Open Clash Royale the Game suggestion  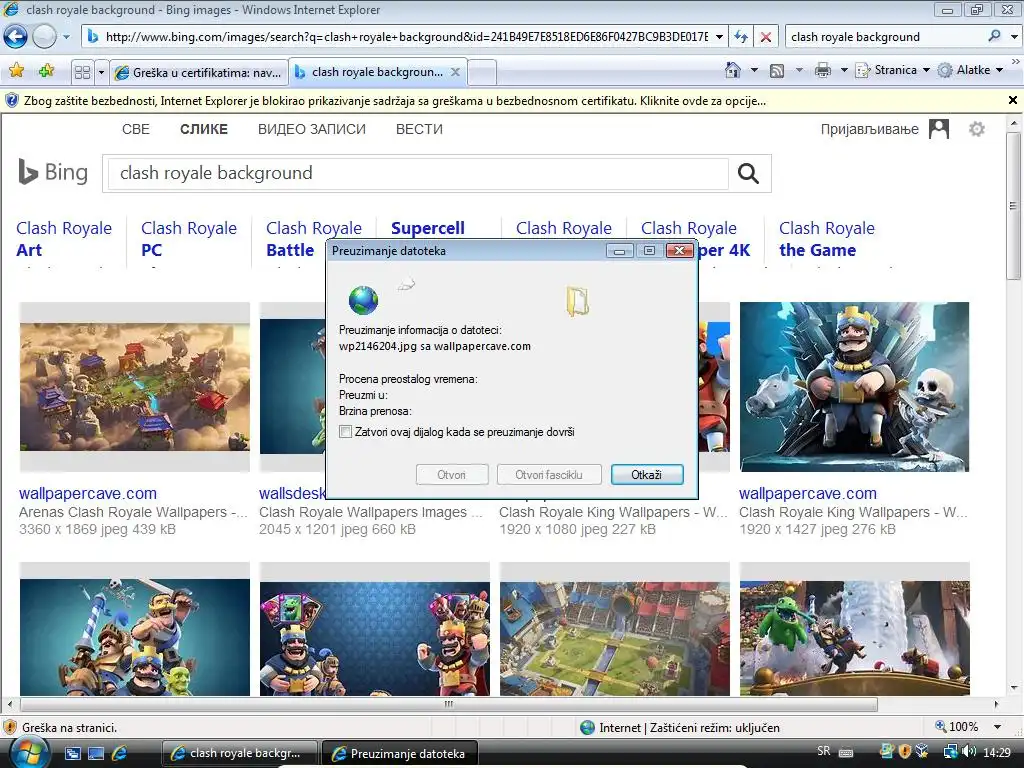tap(827, 239)
